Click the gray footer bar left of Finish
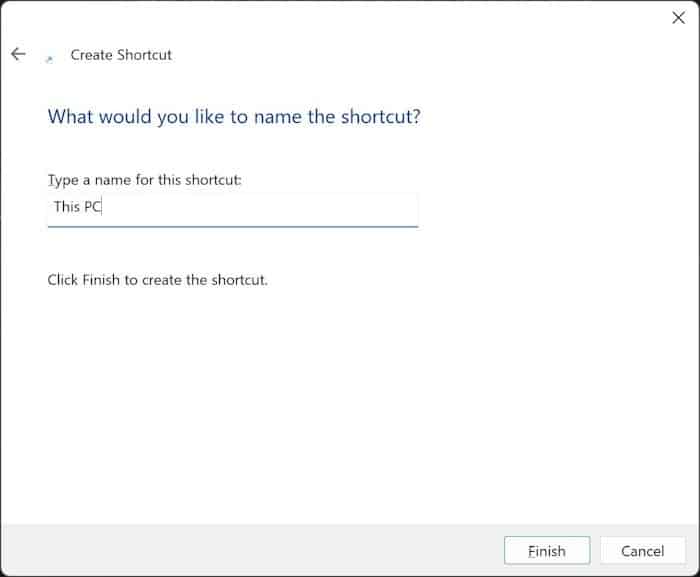 point(250,550)
